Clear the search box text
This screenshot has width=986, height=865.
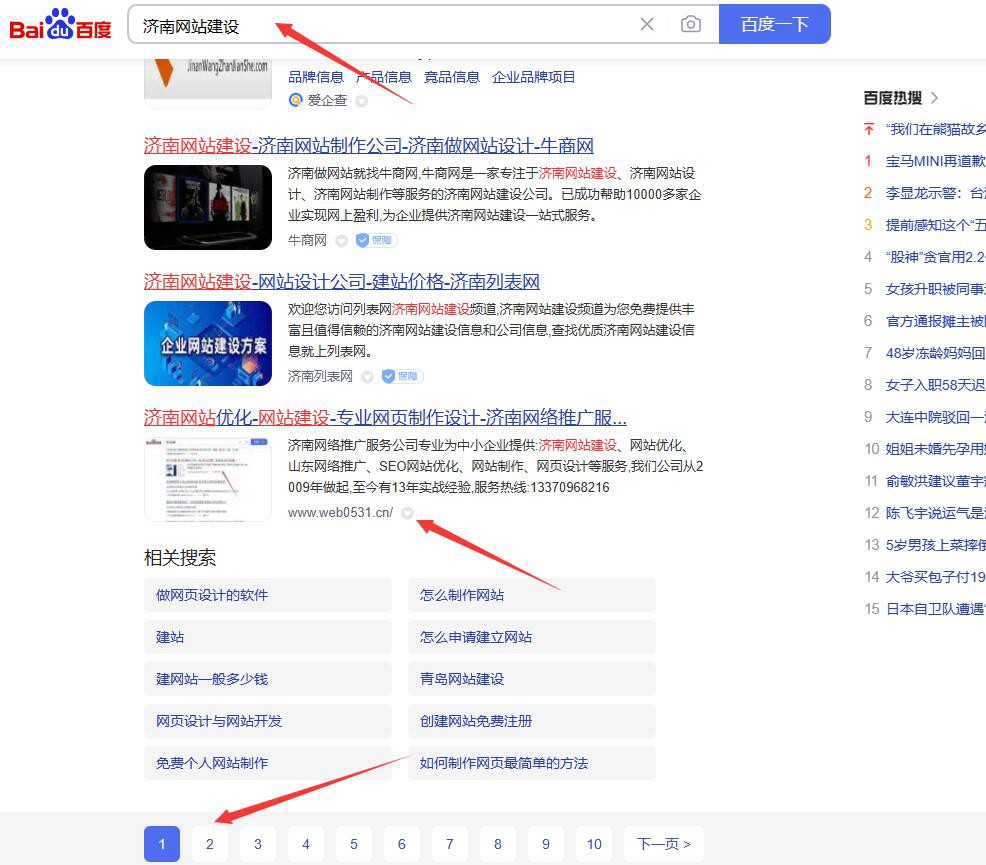pyautogui.click(x=646, y=25)
